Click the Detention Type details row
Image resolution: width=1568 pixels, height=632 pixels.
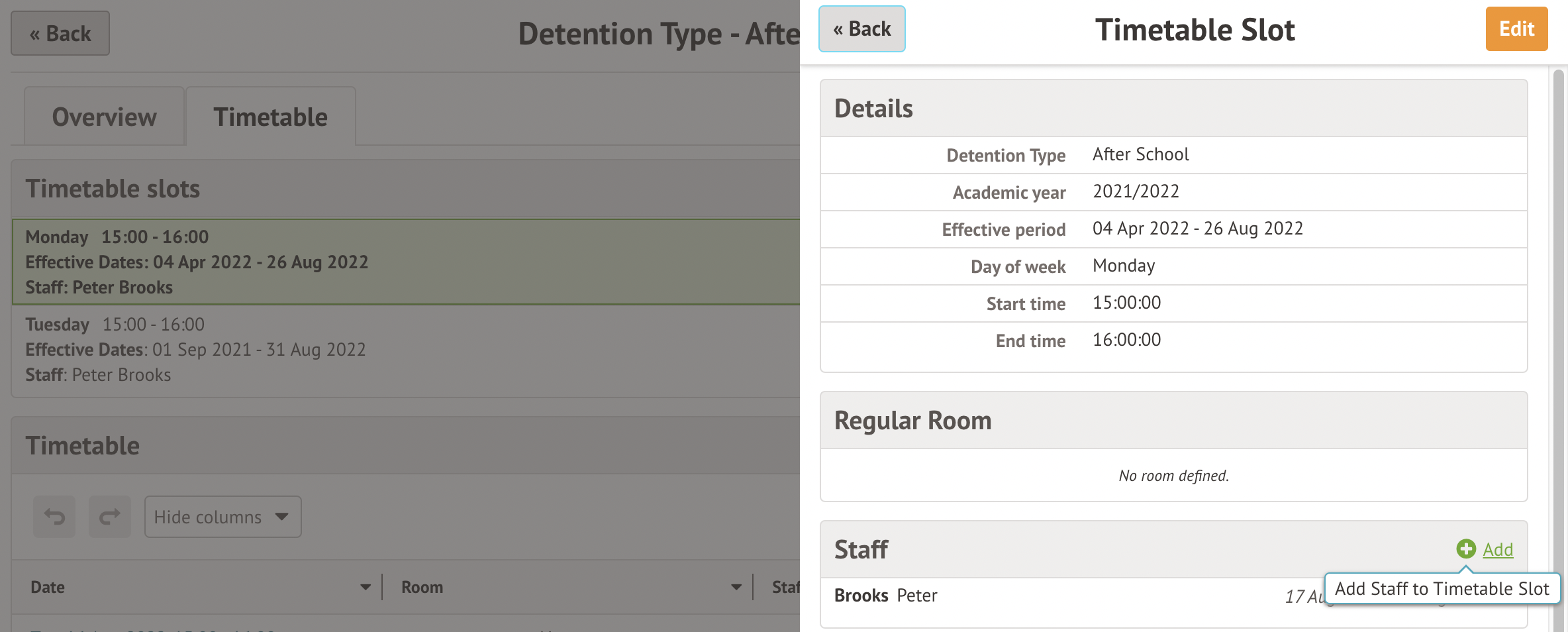[x=1173, y=155]
